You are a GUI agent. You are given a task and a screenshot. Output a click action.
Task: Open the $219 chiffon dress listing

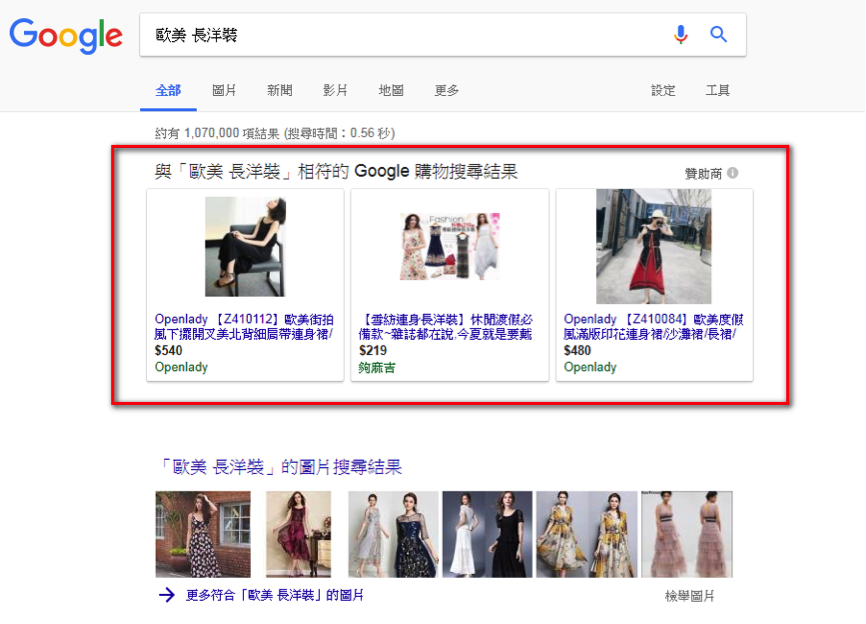click(x=449, y=326)
